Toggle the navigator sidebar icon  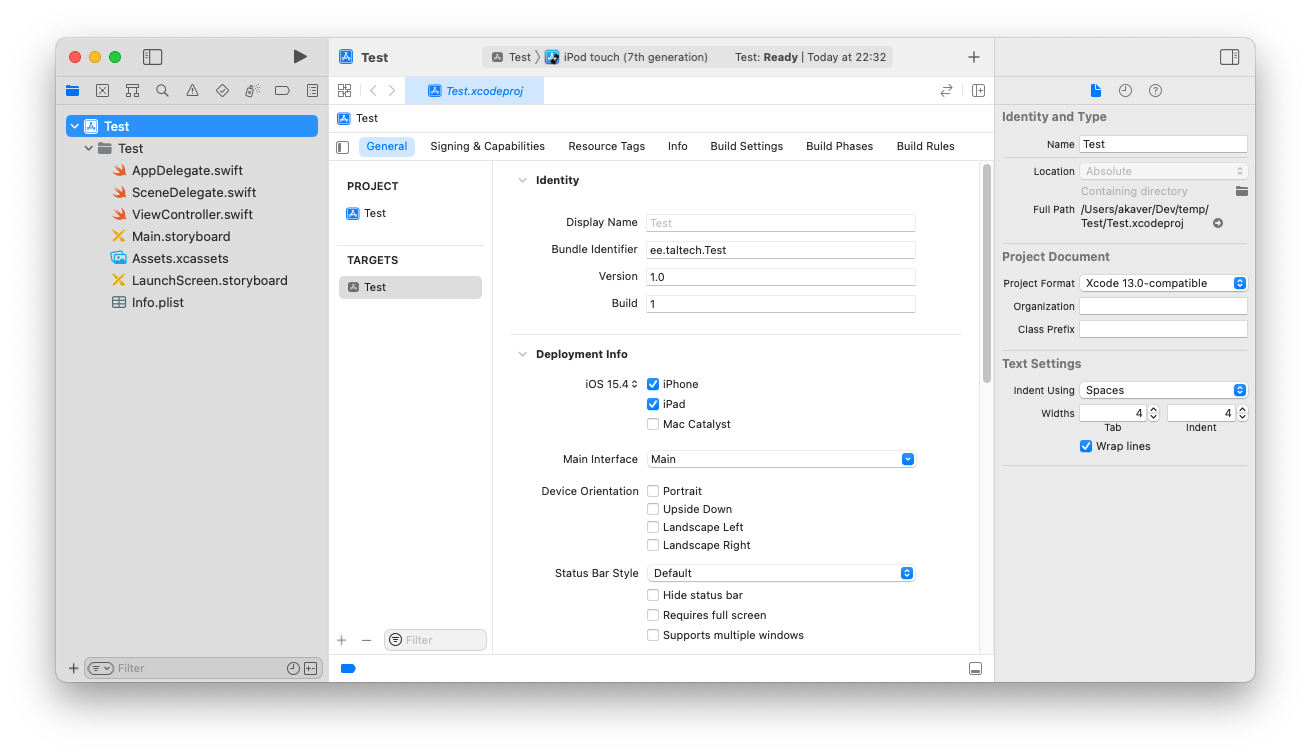point(152,57)
